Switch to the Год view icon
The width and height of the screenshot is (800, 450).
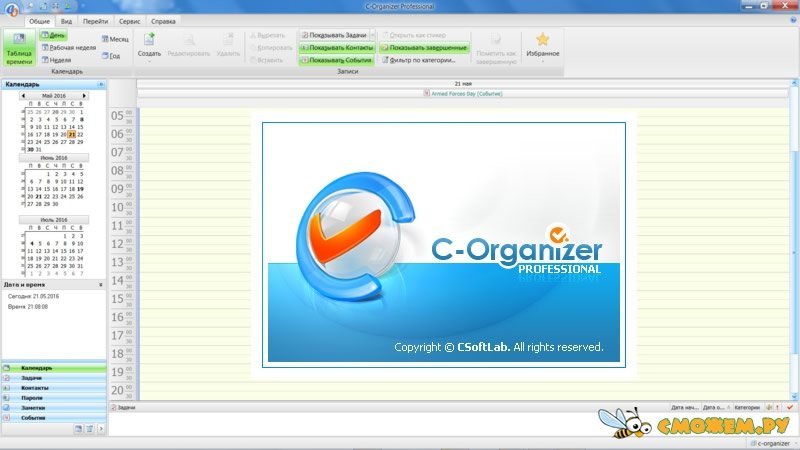point(113,56)
